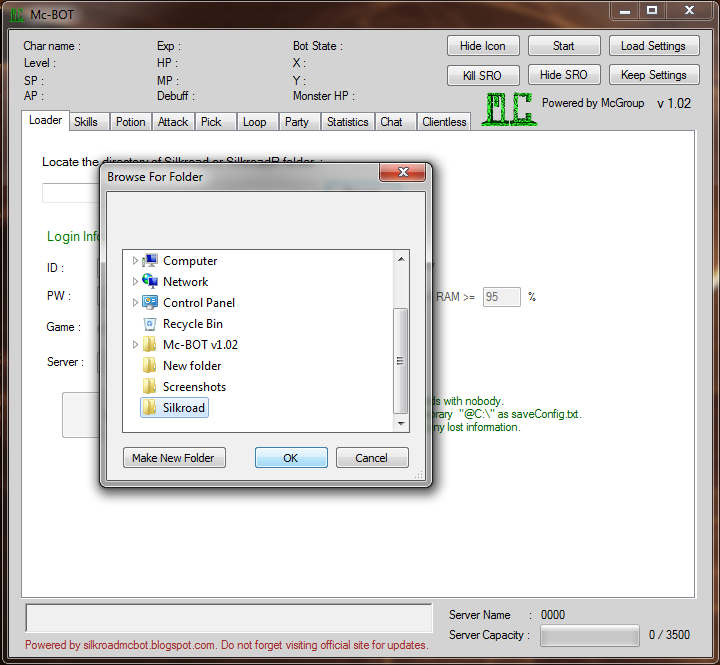Click the Recycle Bin icon
Screen dimensions: 720x665
150,324
